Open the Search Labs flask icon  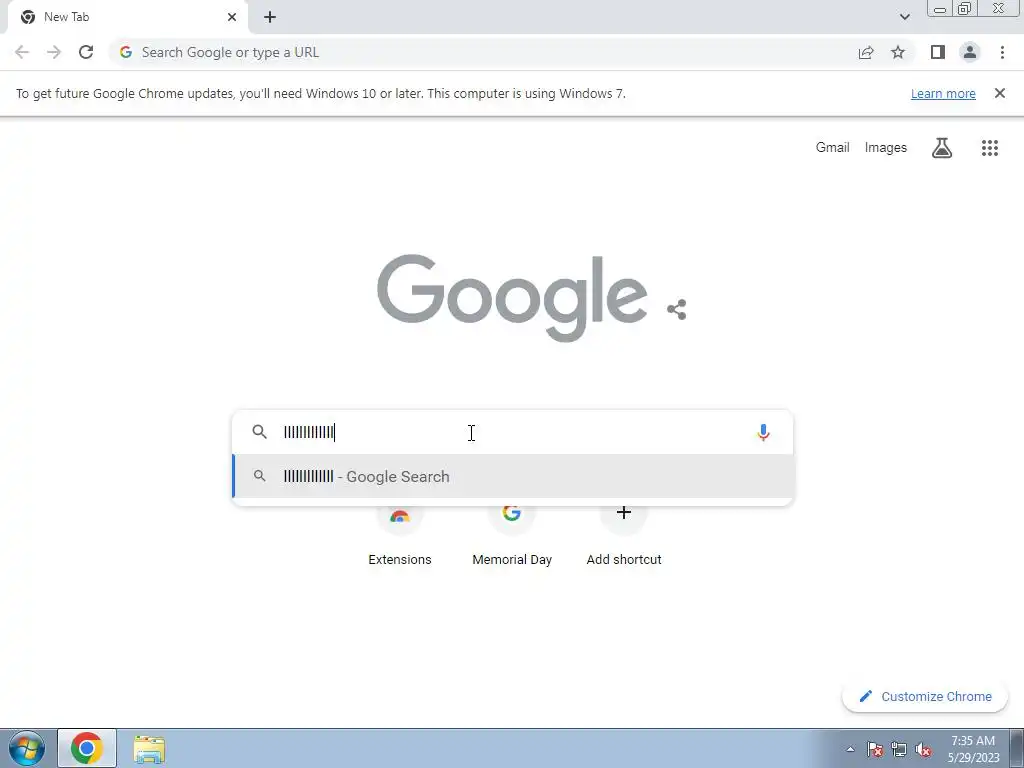(942, 148)
